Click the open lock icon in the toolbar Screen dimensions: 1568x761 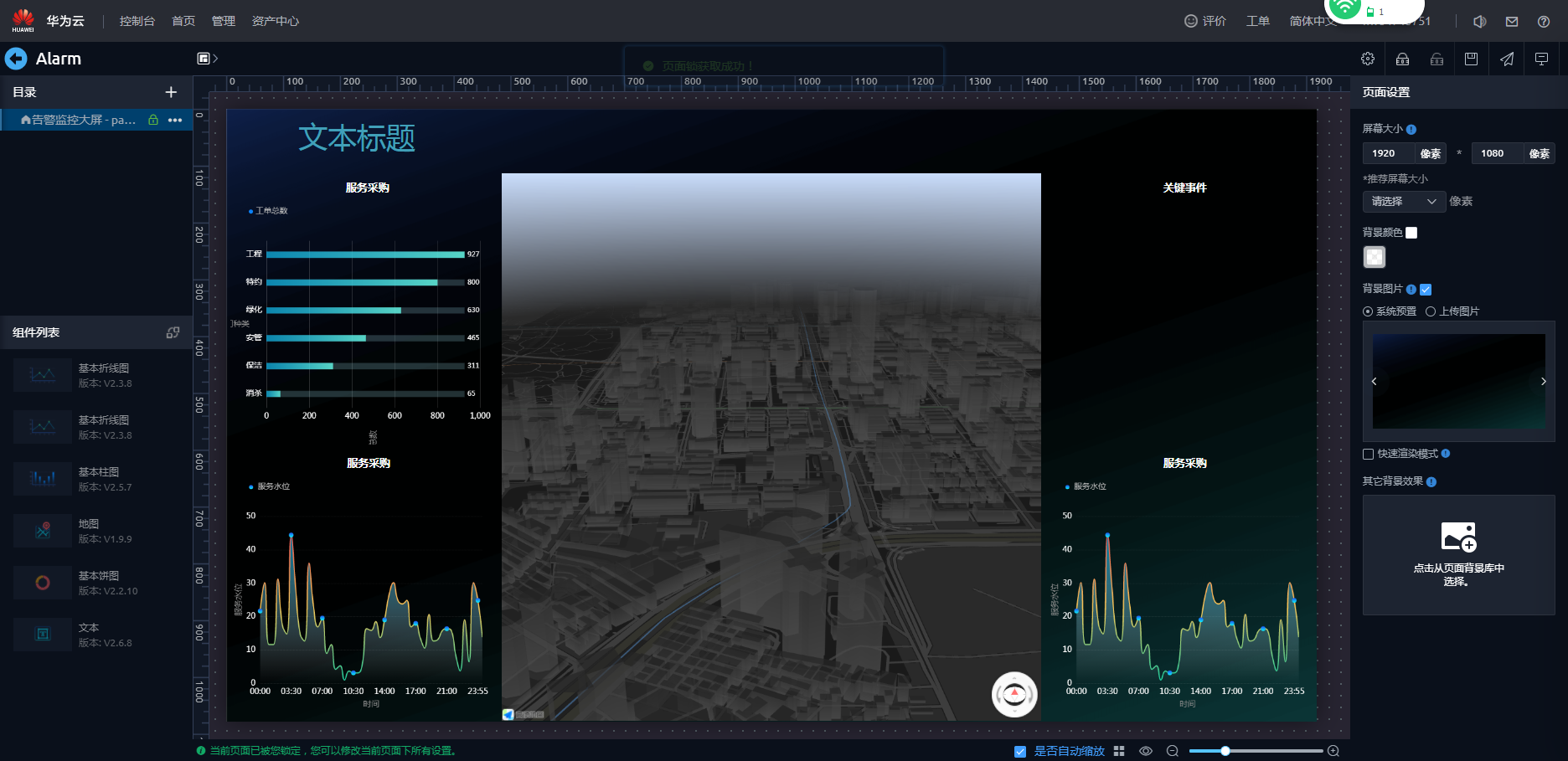(x=1436, y=59)
